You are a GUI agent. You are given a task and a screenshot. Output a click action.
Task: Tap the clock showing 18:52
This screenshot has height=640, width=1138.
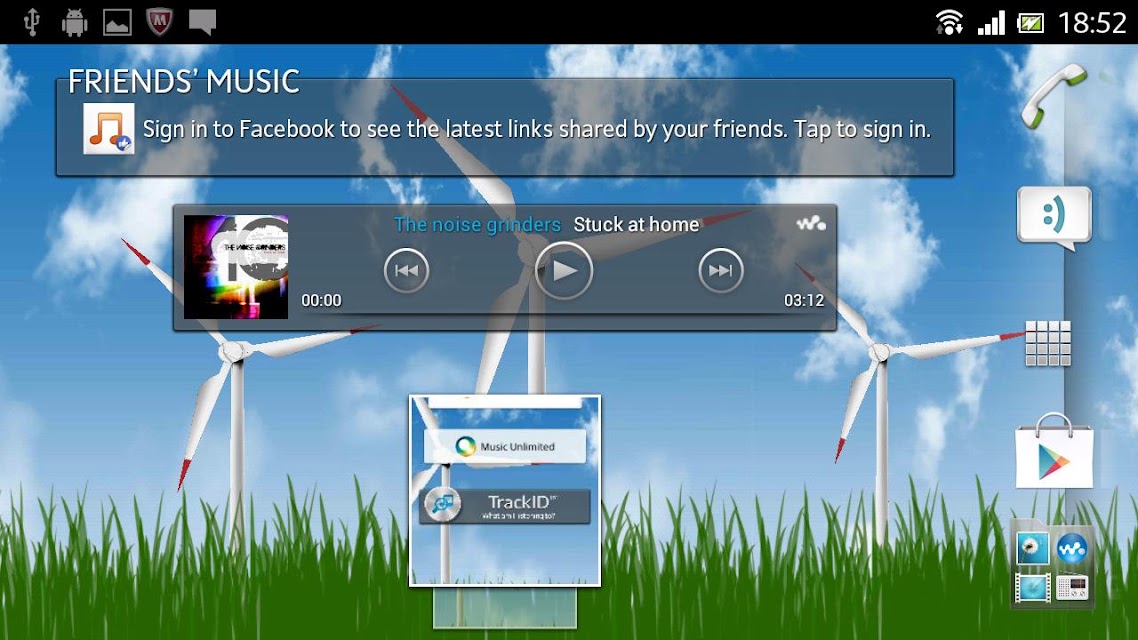pos(1092,23)
